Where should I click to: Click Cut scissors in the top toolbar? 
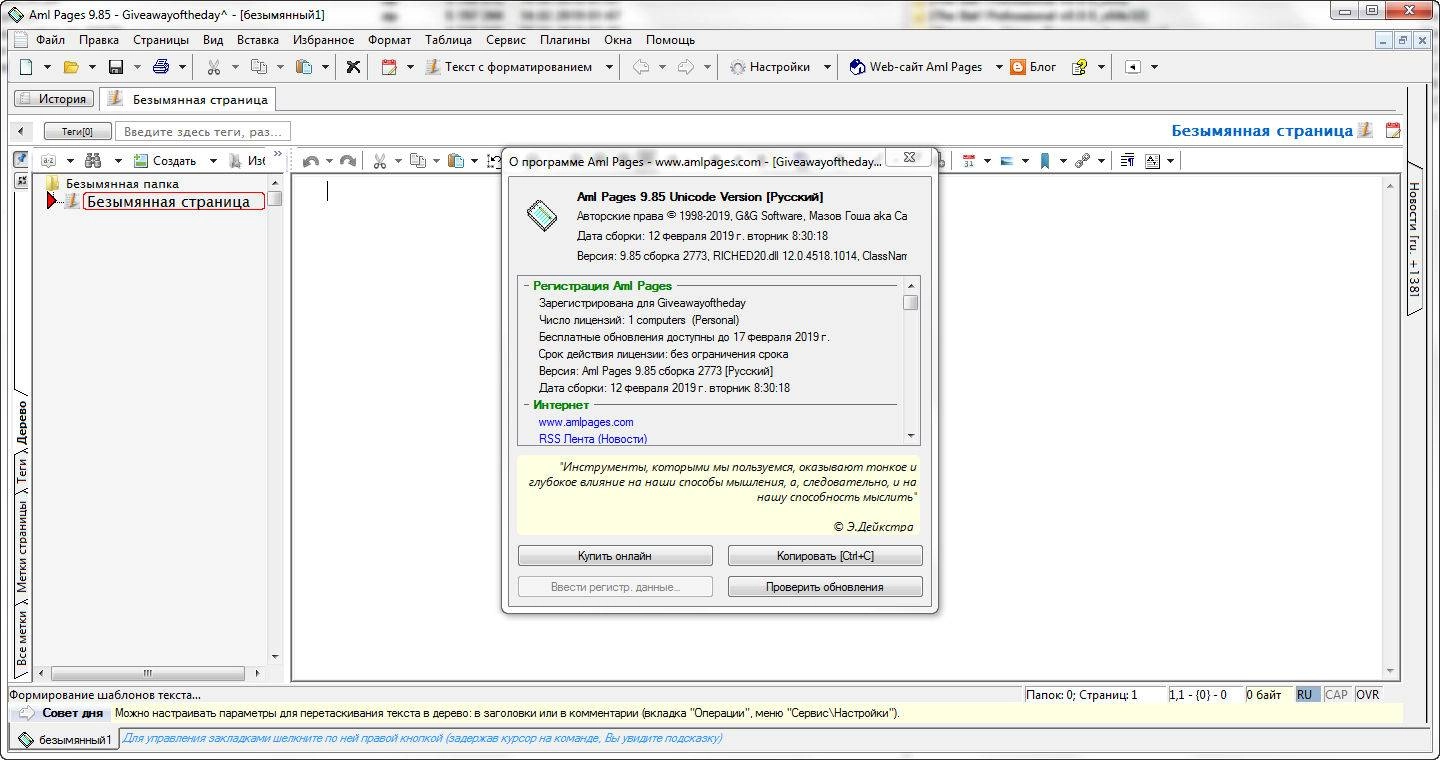point(213,67)
